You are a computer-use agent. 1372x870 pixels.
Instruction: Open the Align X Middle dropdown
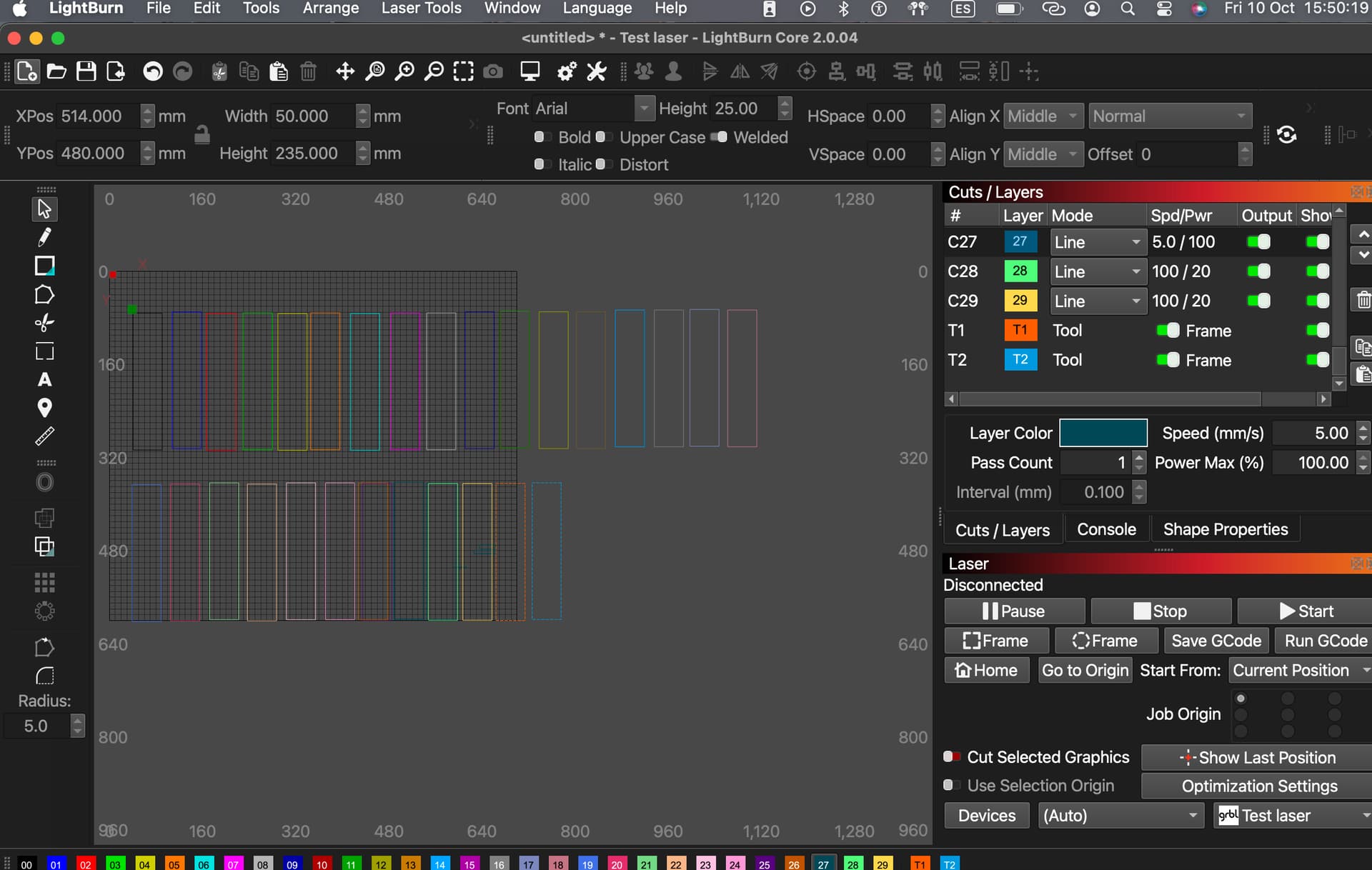tap(1042, 116)
